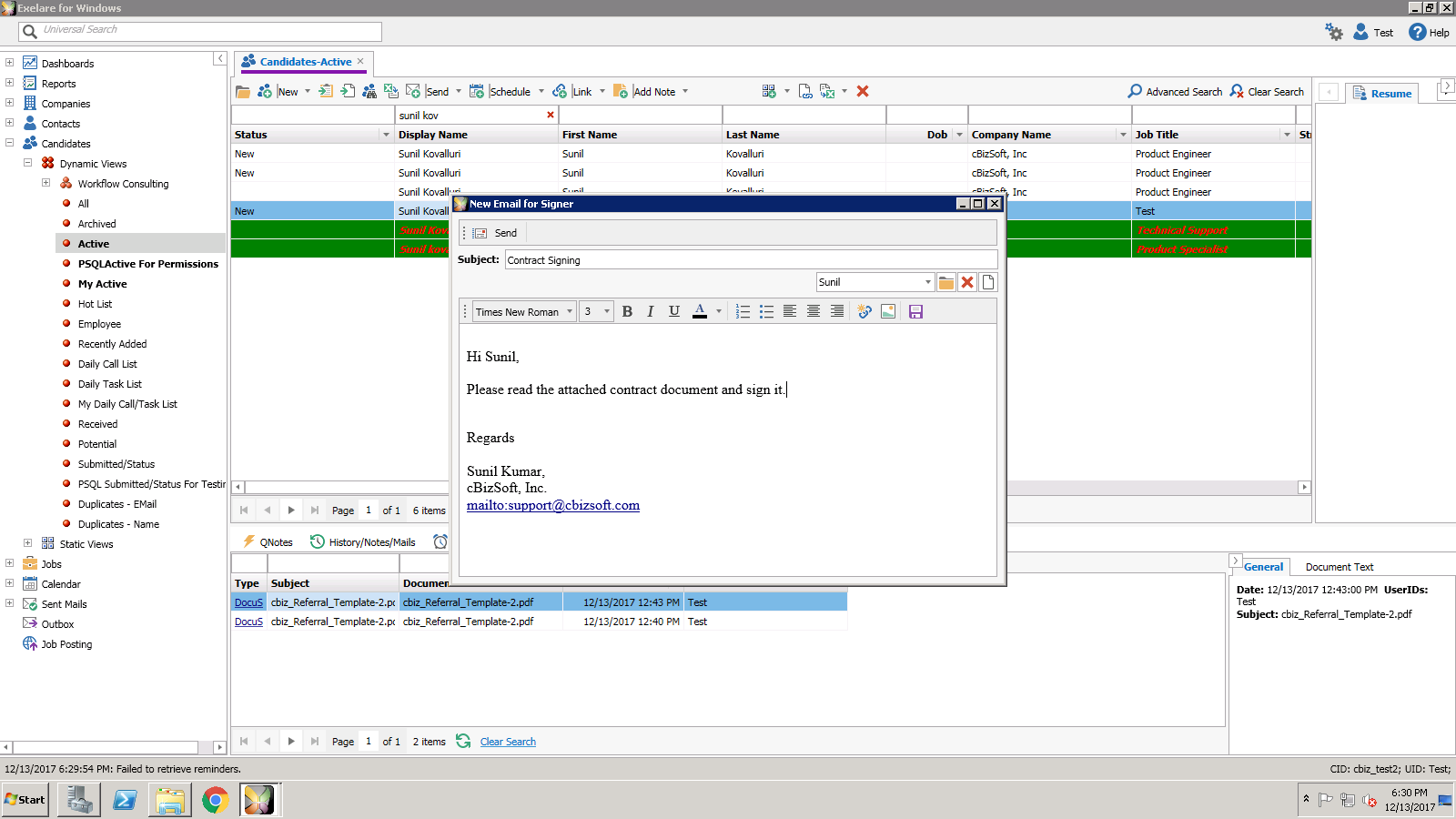
Task: Toggle italic formatting in the email editor
Action: coord(651,311)
